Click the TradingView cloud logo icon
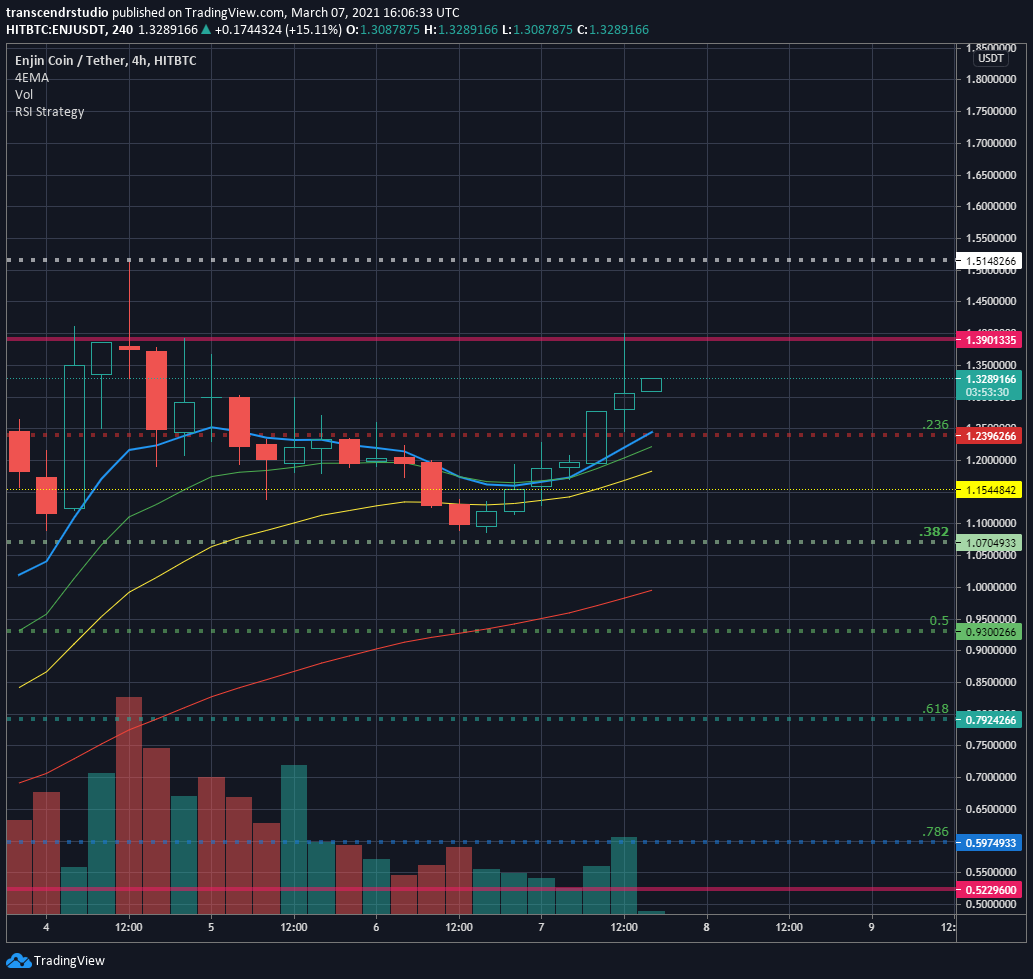Viewport: 1033px width, 979px height. point(18,961)
